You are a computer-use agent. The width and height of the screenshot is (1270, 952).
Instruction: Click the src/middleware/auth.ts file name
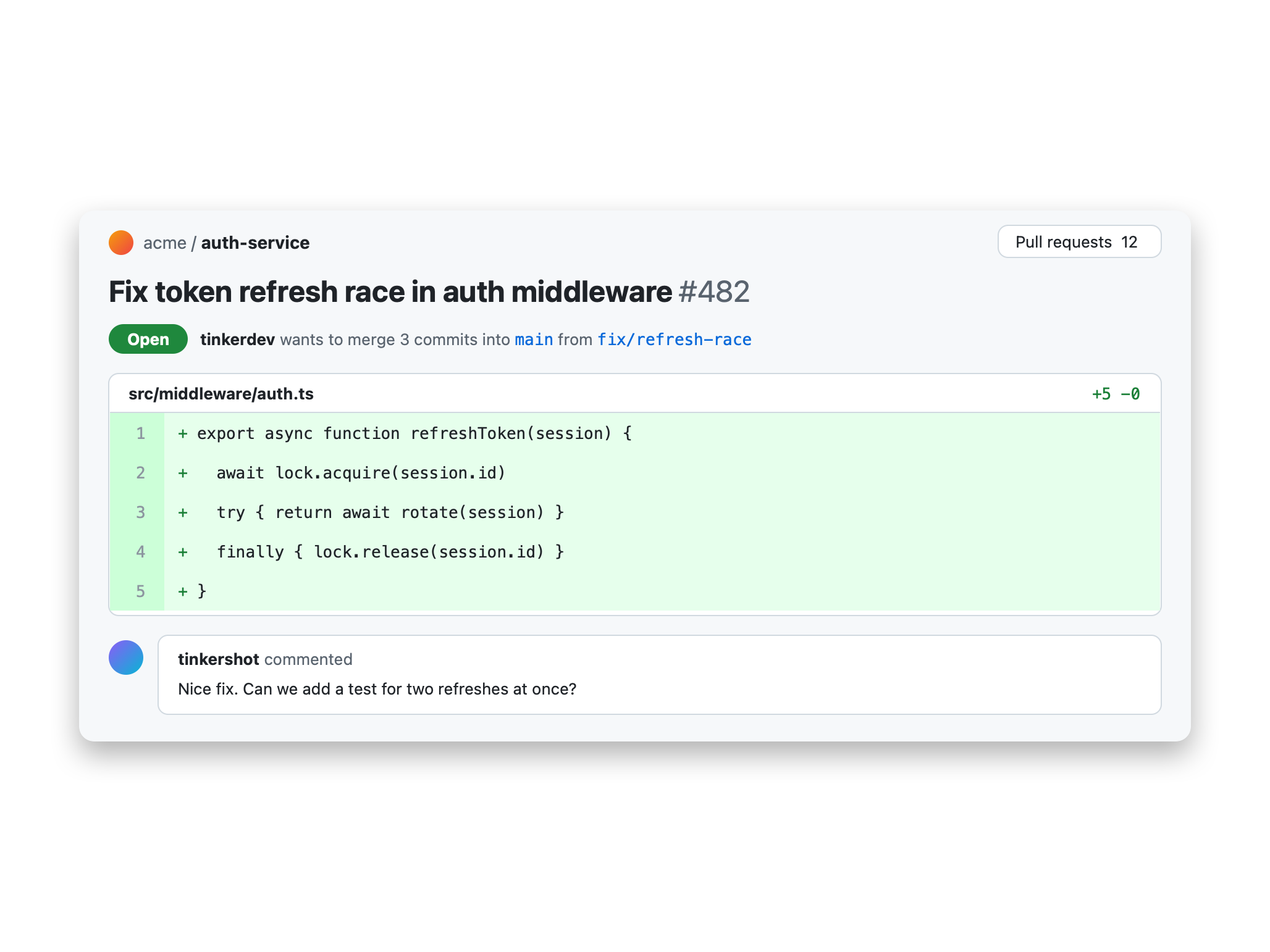221,394
